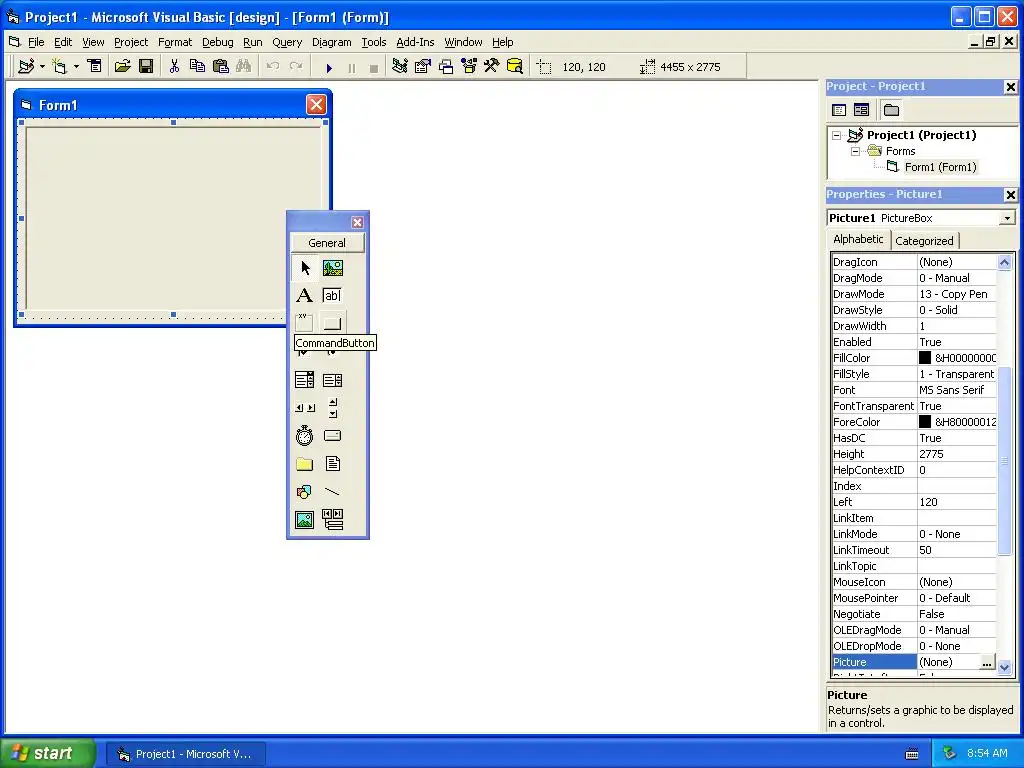Open the Debug menu
Image resolution: width=1024 pixels, height=768 pixels.
[217, 42]
